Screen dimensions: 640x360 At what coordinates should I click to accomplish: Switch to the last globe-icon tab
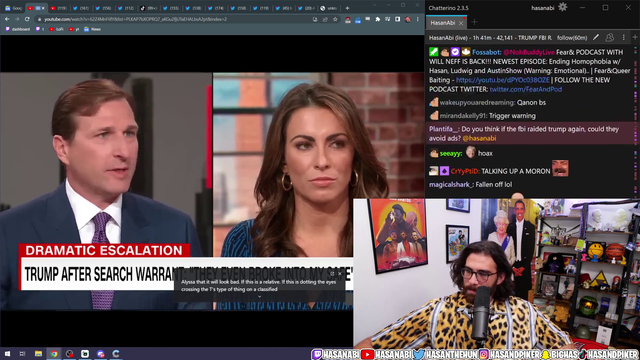pos(329,8)
